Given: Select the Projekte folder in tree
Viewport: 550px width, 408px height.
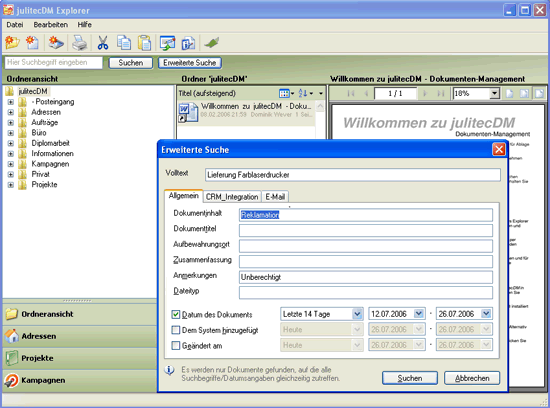Looking at the screenshot, I should [44, 185].
